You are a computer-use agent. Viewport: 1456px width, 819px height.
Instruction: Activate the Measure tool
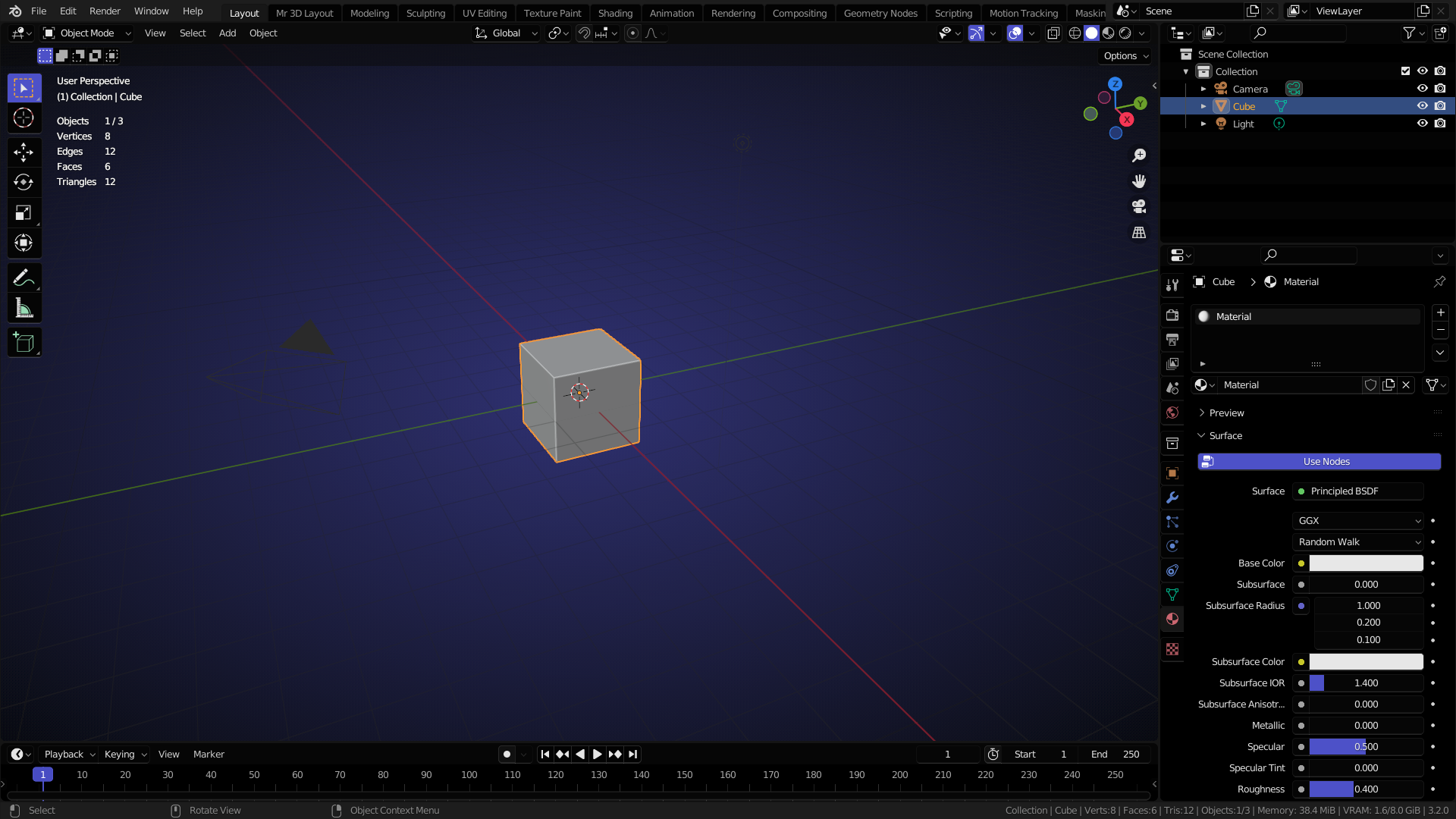(x=24, y=307)
